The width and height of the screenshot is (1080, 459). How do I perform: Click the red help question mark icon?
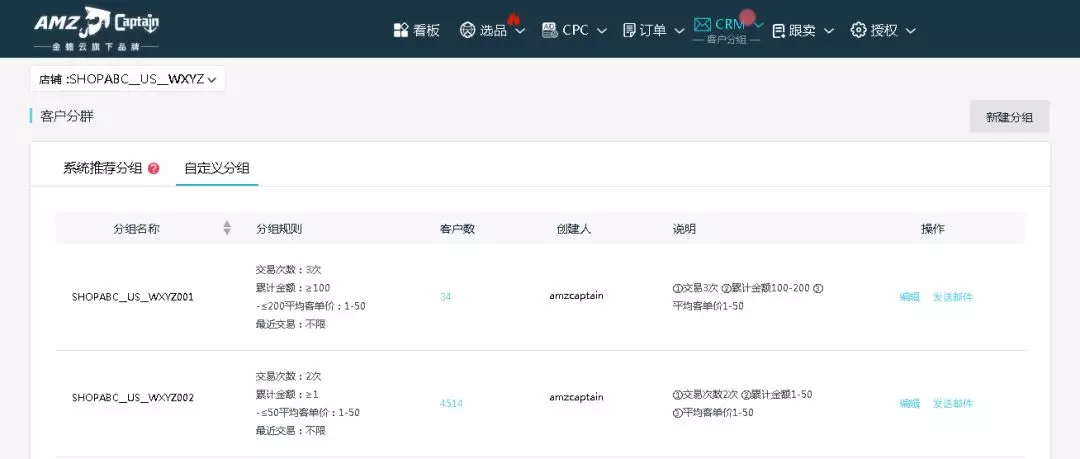pyautogui.click(x=154, y=168)
